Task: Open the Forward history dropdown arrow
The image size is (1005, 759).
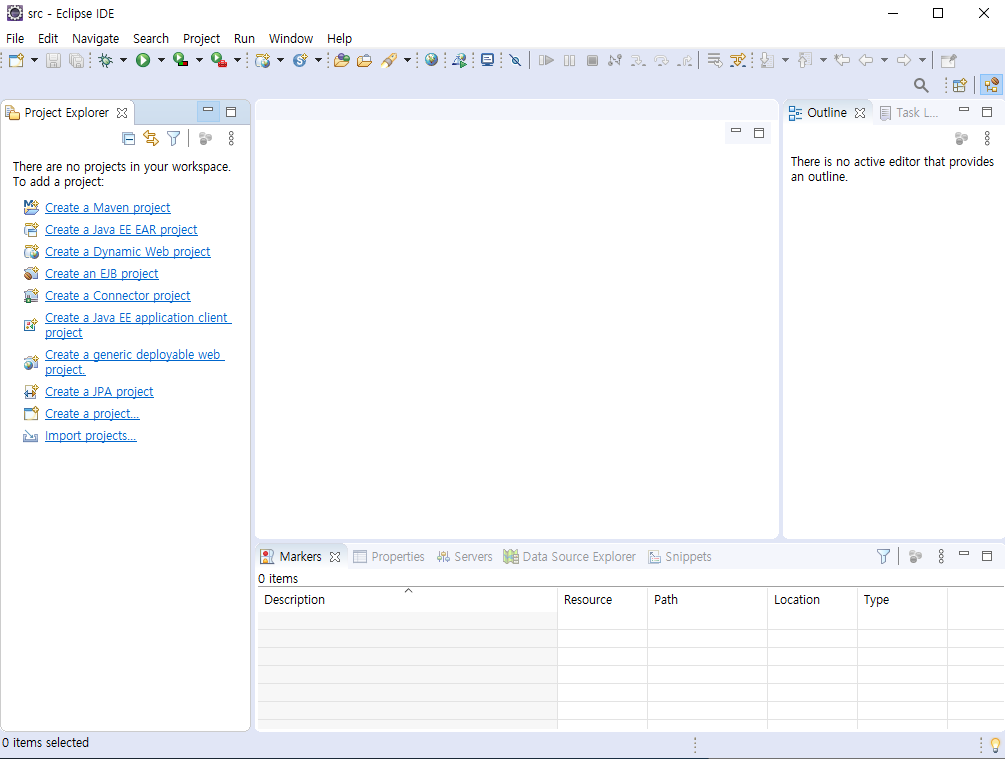Action: 922,60
